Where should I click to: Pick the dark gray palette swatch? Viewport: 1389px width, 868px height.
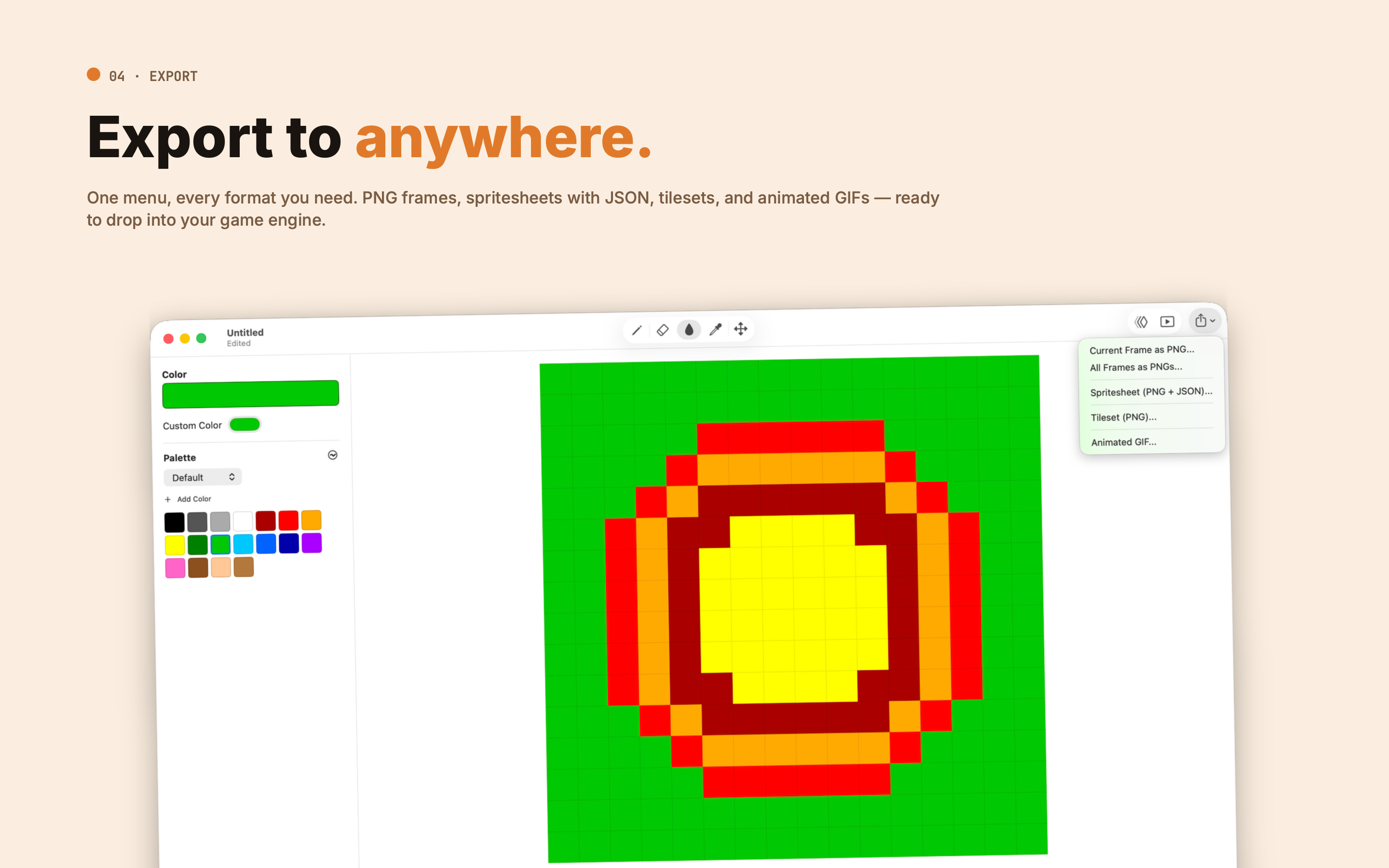[197, 522]
